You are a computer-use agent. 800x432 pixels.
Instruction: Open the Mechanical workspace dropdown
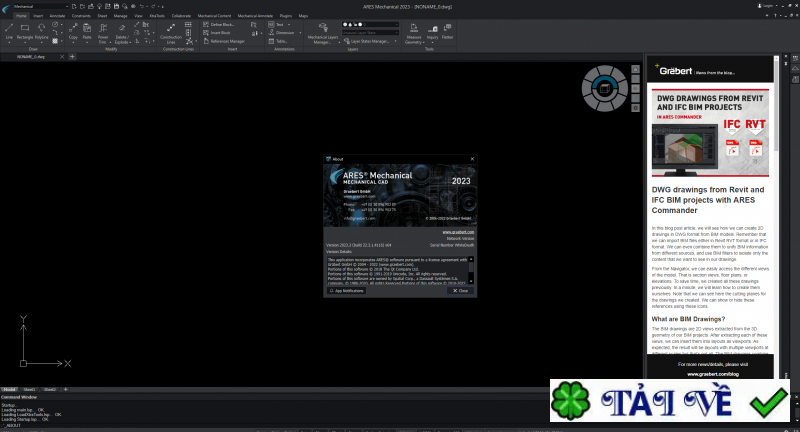(40, 6)
